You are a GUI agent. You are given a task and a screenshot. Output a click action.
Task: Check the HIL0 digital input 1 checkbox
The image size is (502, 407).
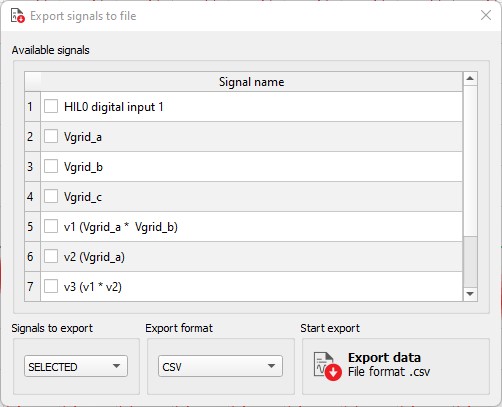[x=51, y=106]
